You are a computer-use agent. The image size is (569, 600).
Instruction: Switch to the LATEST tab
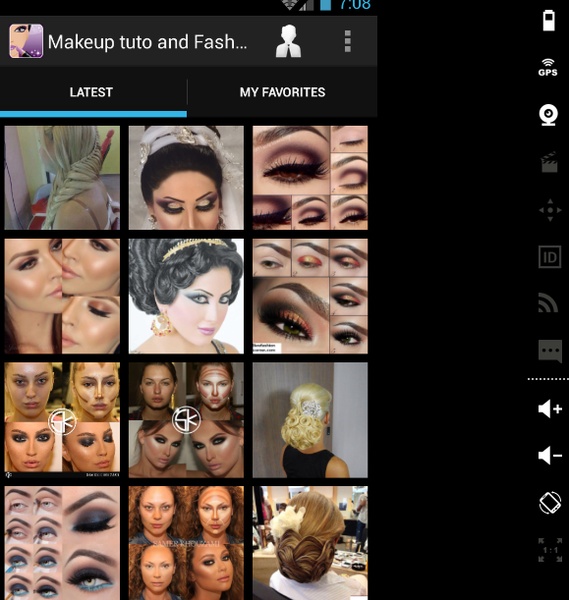coord(91,92)
